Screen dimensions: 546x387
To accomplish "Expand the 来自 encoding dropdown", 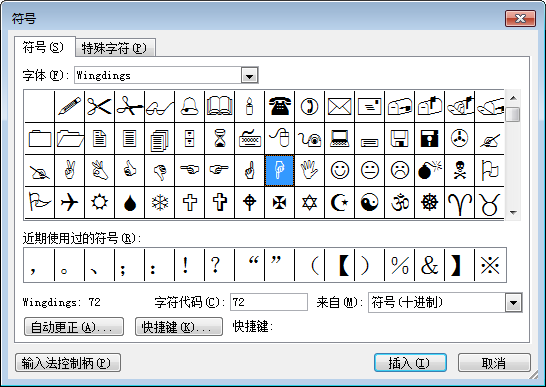I will (x=514, y=302).
